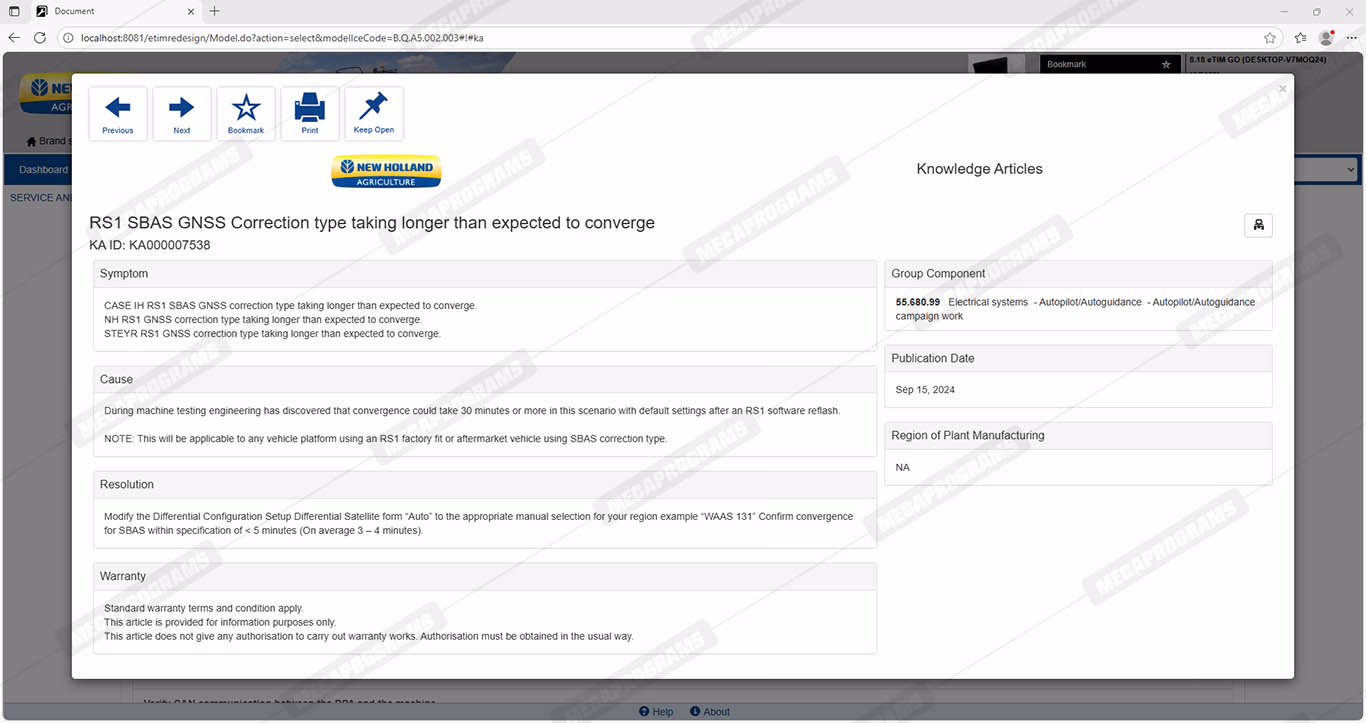Viewport: 1366px width, 723px height.
Task: Bookmark this knowledge article
Action: [x=246, y=113]
